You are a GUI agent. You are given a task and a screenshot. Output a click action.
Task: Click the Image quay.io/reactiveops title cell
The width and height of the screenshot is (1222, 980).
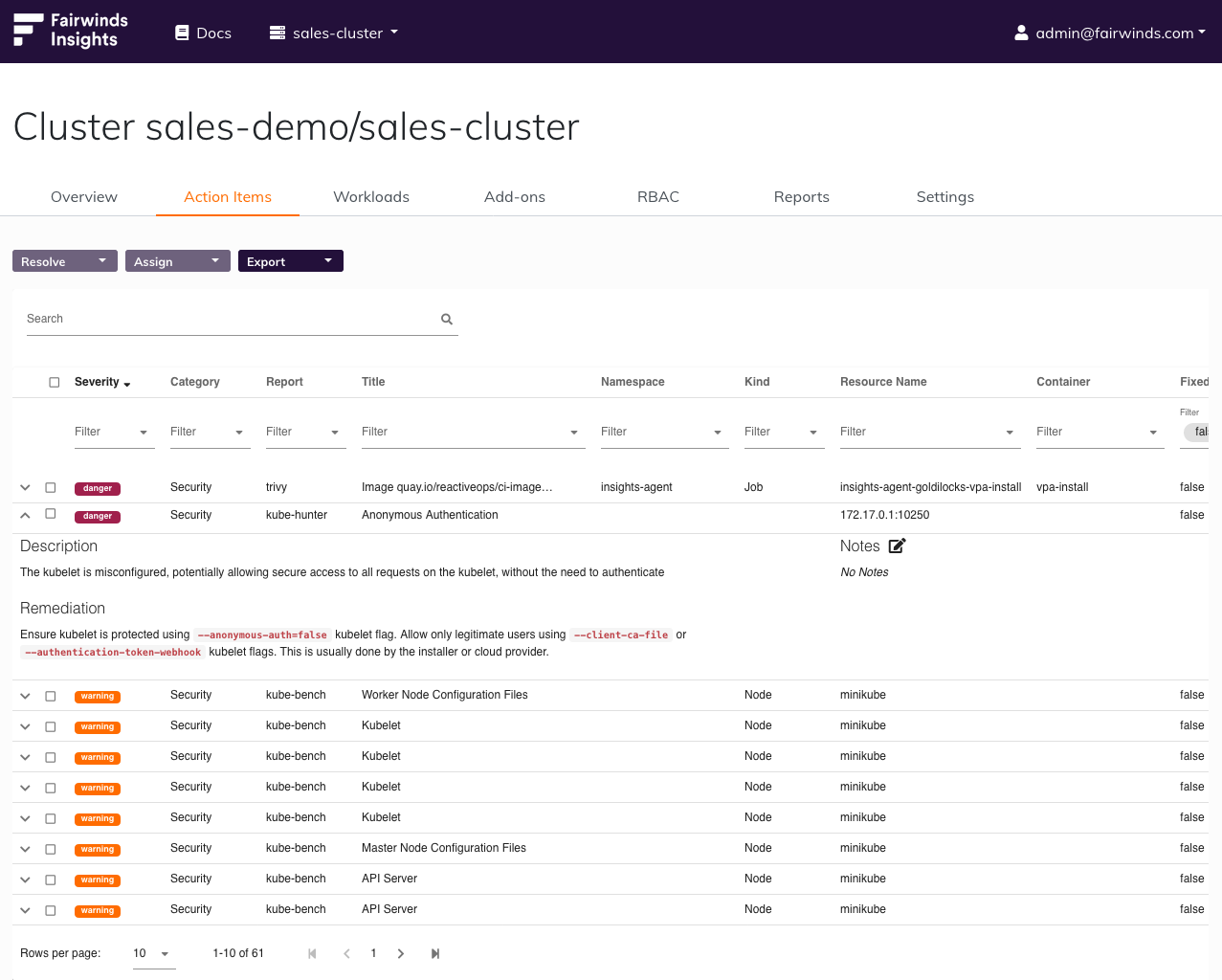tap(457, 487)
